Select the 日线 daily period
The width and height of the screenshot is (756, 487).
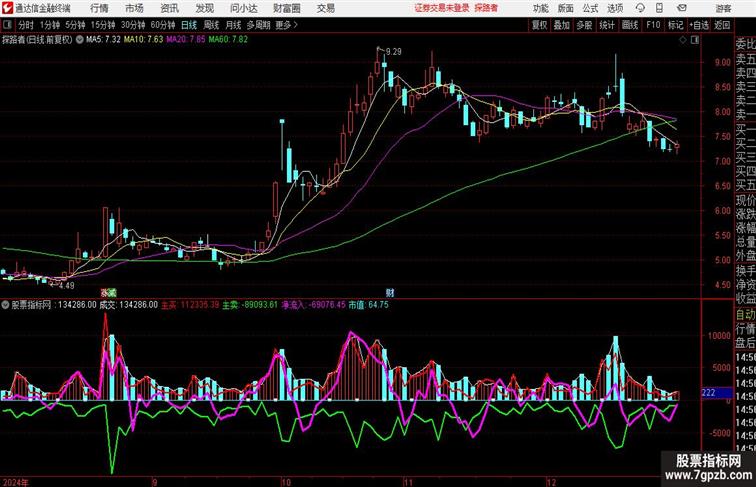(189, 25)
